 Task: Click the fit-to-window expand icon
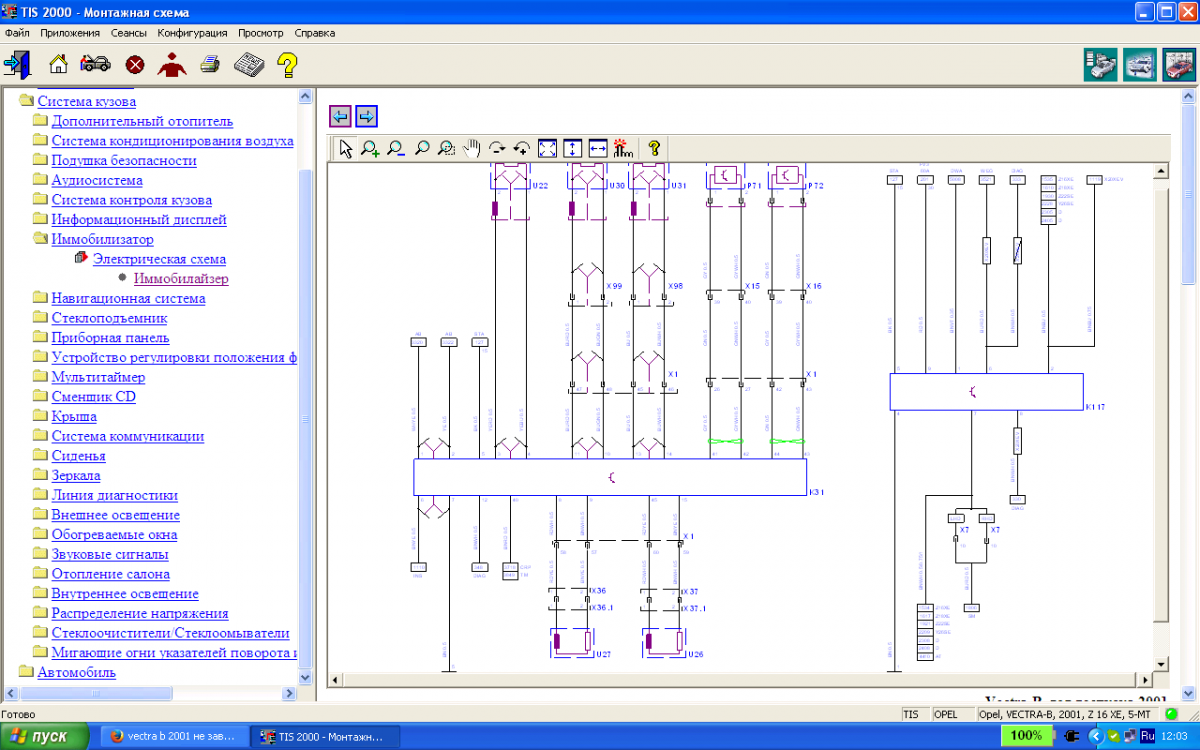point(548,149)
